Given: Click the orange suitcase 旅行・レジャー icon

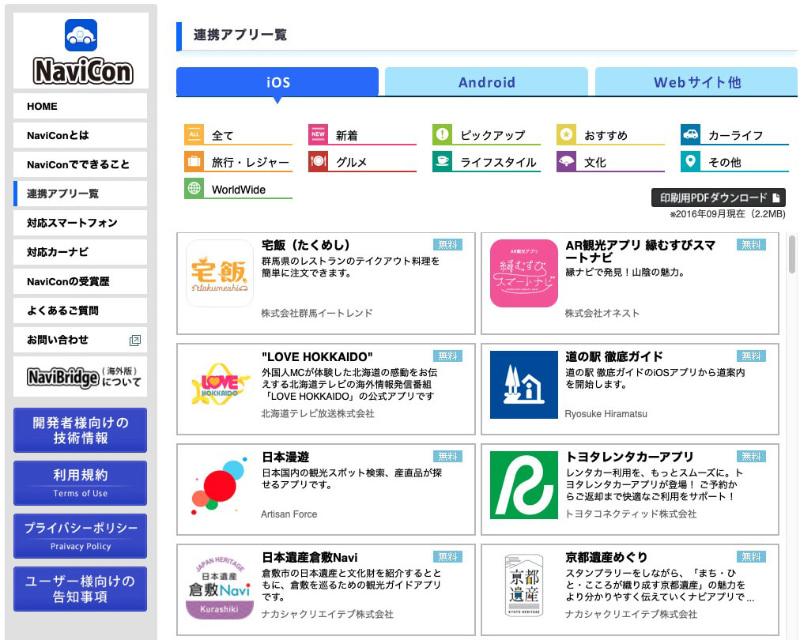Looking at the screenshot, I should pos(194,162).
